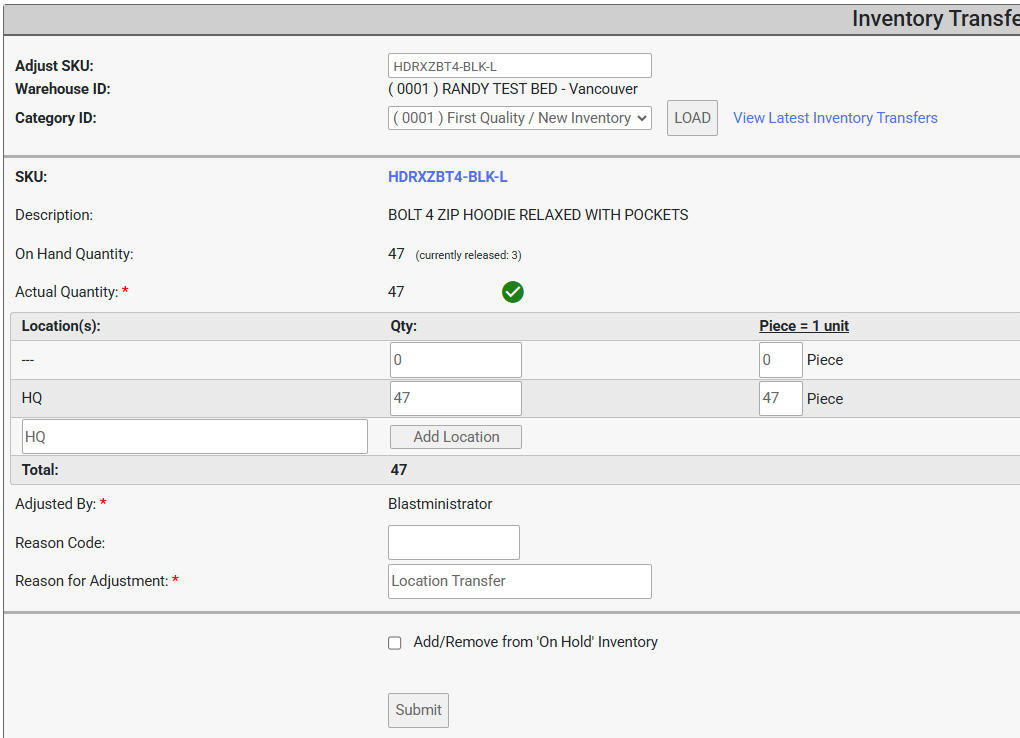Click the 'currently released: 3' note
The image size is (1020, 738).
[x=468, y=255]
